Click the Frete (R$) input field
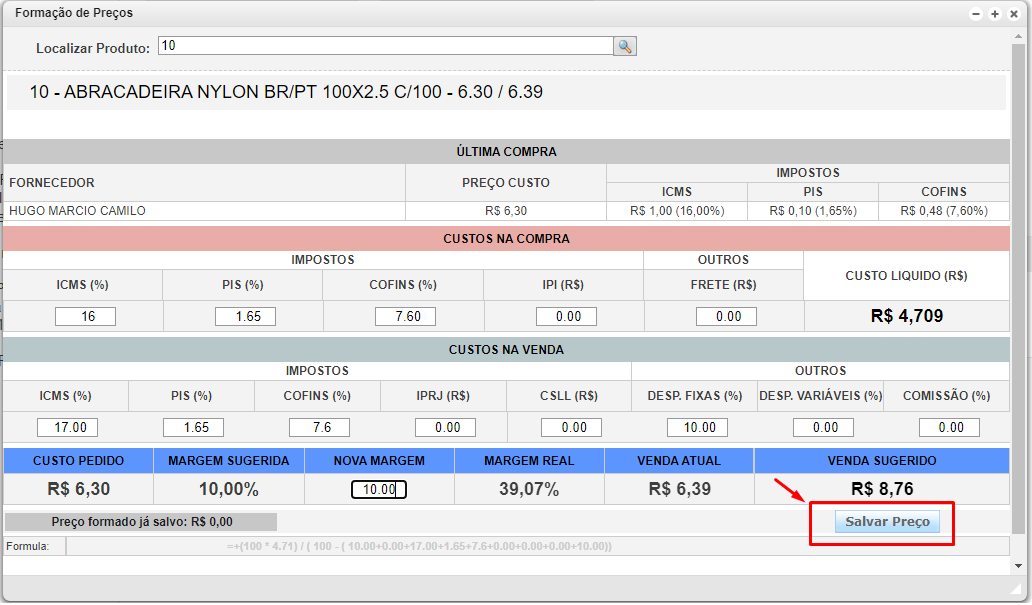The width and height of the screenshot is (1032, 605). coord(726,316)
